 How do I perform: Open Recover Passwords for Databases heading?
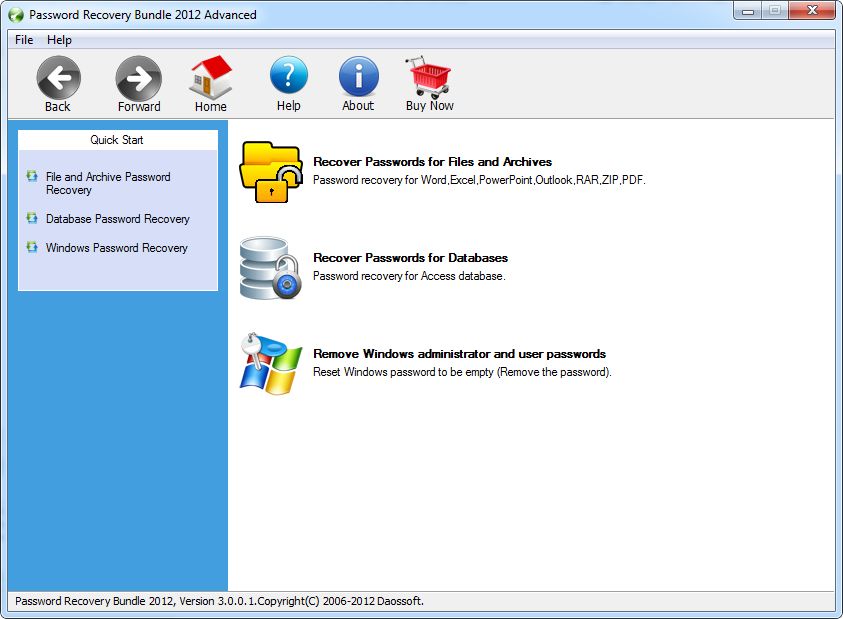coord(410,258)
